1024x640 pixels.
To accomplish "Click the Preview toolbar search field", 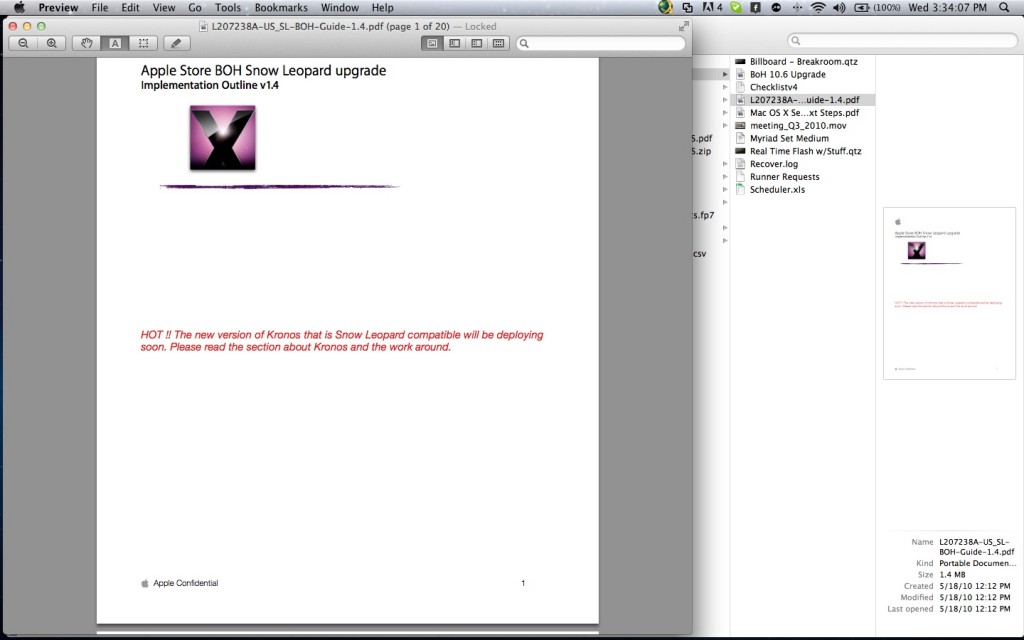I will tap(602, 43).
